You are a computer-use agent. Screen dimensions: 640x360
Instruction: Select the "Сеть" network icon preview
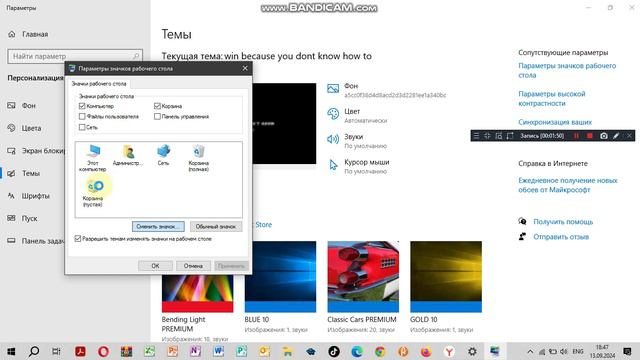click(163, 155)
